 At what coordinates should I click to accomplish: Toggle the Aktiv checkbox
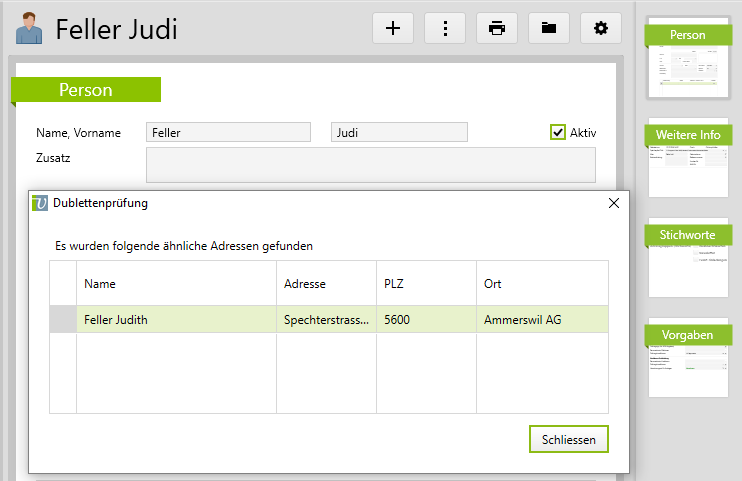[558, 132]
